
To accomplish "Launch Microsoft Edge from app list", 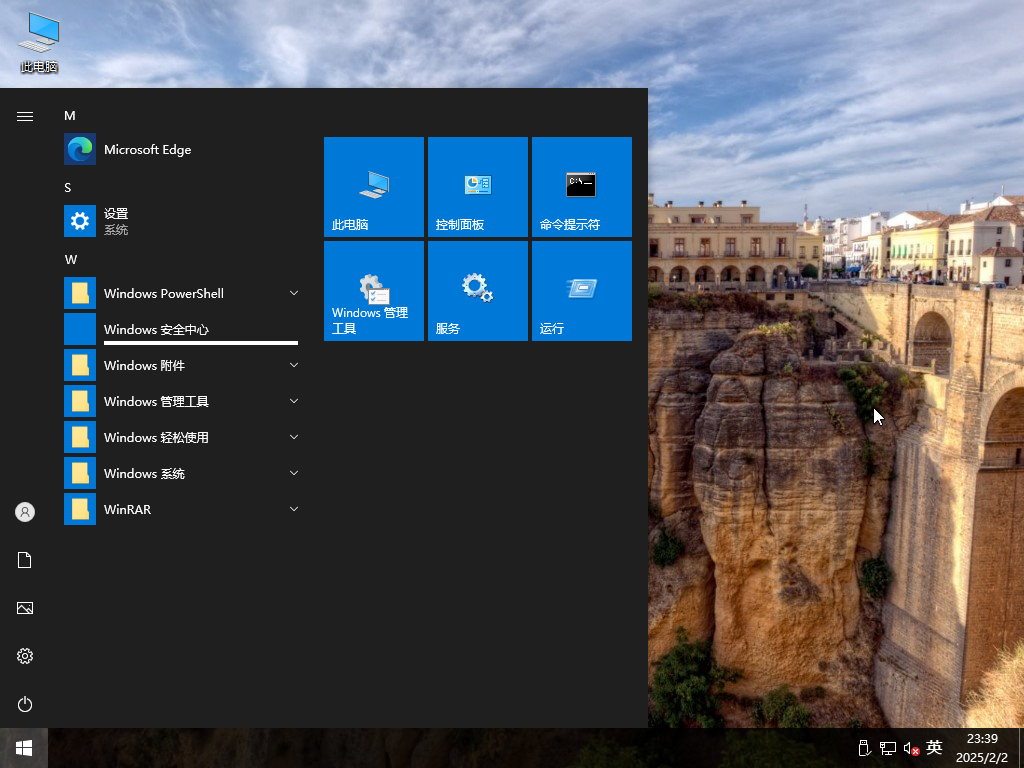I will [x=147, y=150].
